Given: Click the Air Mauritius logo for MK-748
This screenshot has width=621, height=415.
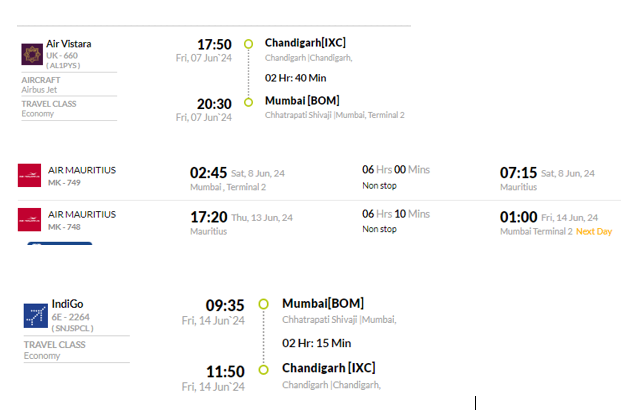Looking at the screenshot, I should coord(29,220).
